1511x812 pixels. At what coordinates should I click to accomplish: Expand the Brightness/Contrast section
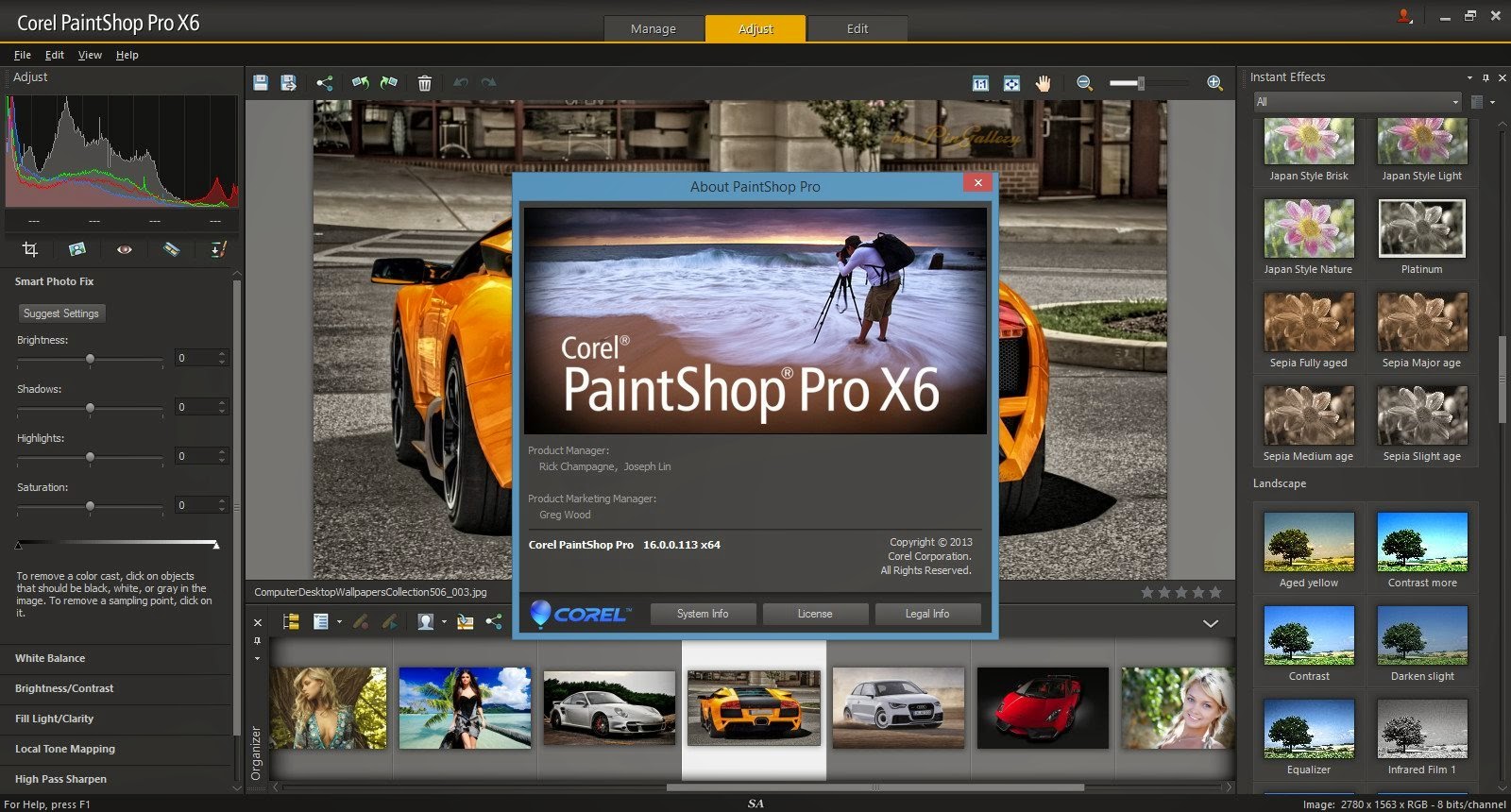[x=64, y=688]
